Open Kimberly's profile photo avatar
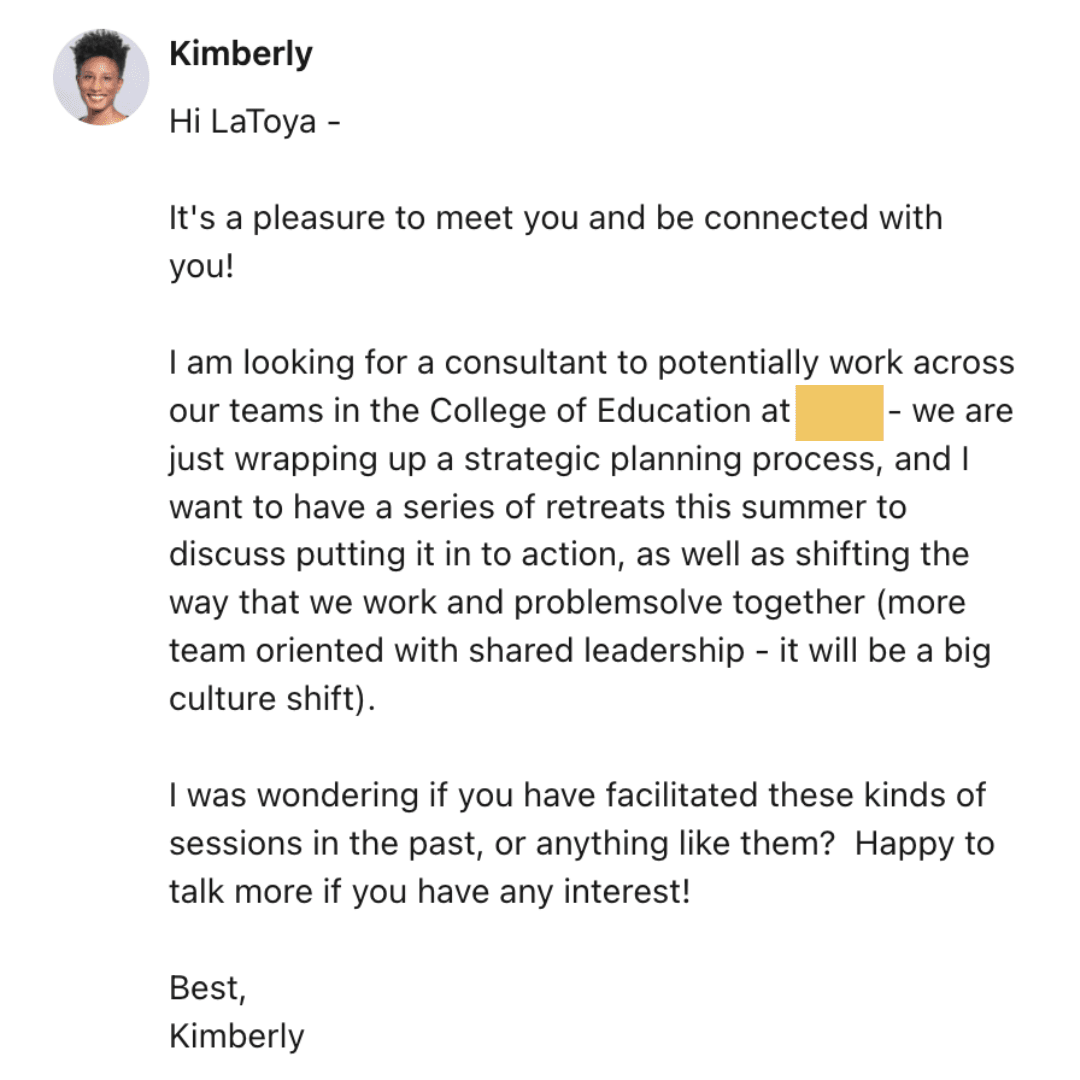This screenshot has height=1080, width=1080. (101, 77)
